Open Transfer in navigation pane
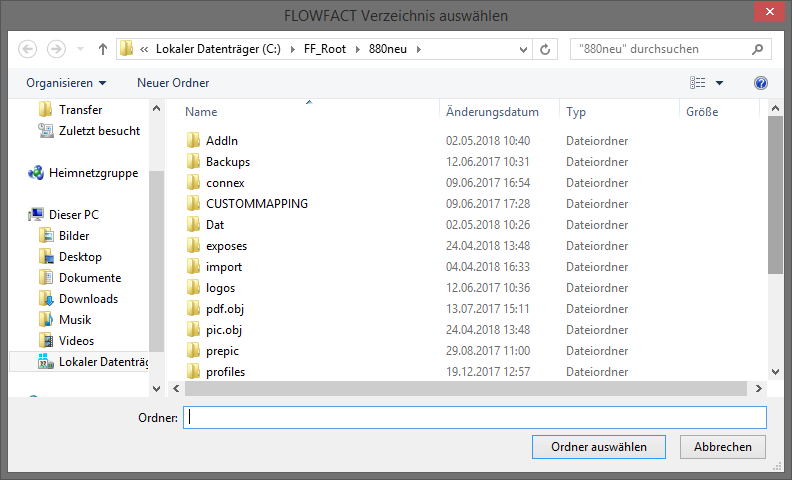The image size is (792, 480). pyautogui.click(x=80, y=110)
